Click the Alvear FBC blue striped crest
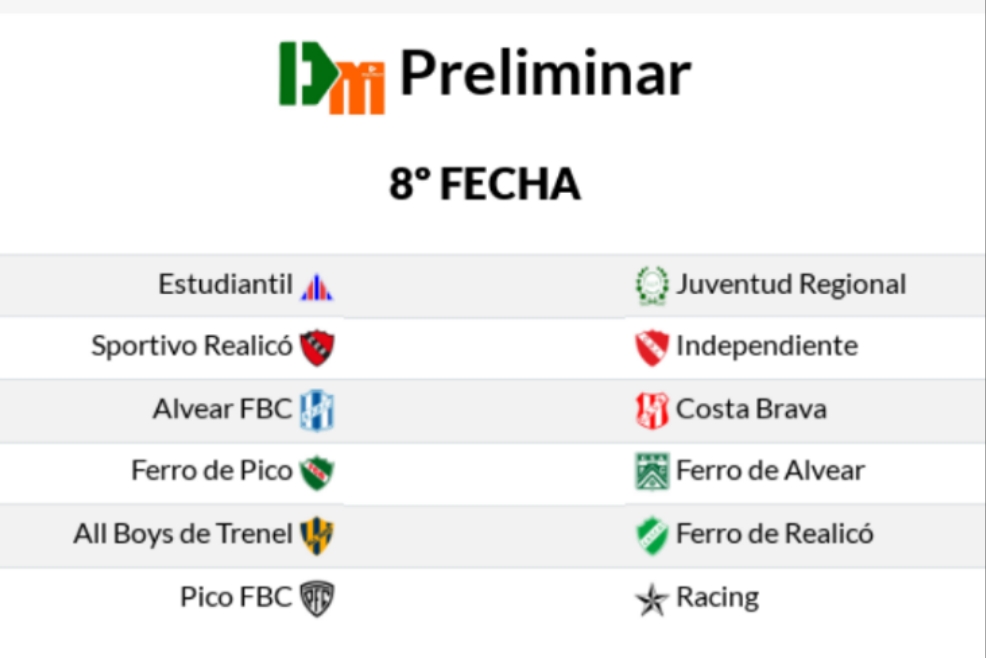The height and width of the screenshot is (658, 986). (x=317, y=410)
